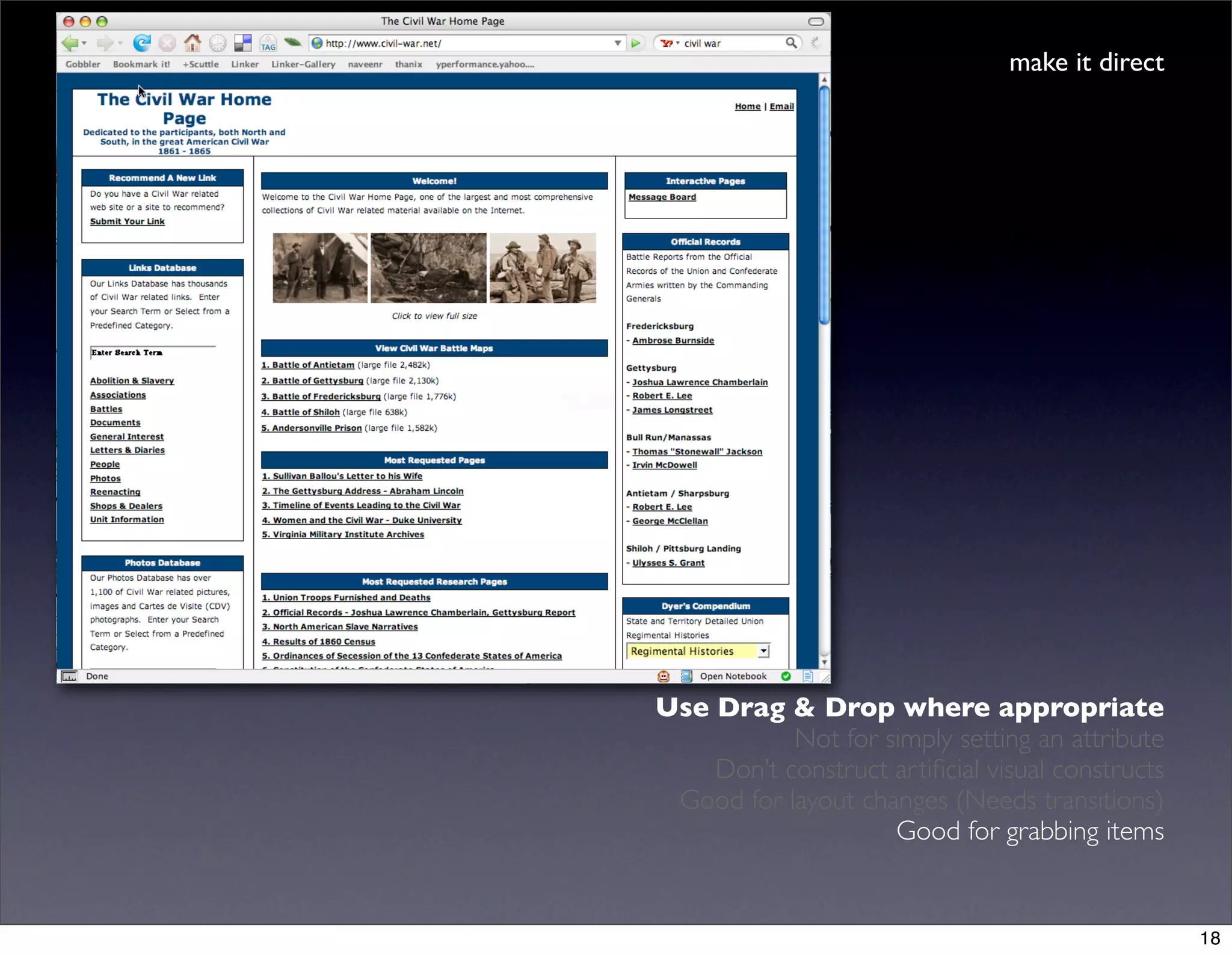Click the TAG toolbar icon
Image resolution: width=1232 pixels, height=955 pixels.
268,43
